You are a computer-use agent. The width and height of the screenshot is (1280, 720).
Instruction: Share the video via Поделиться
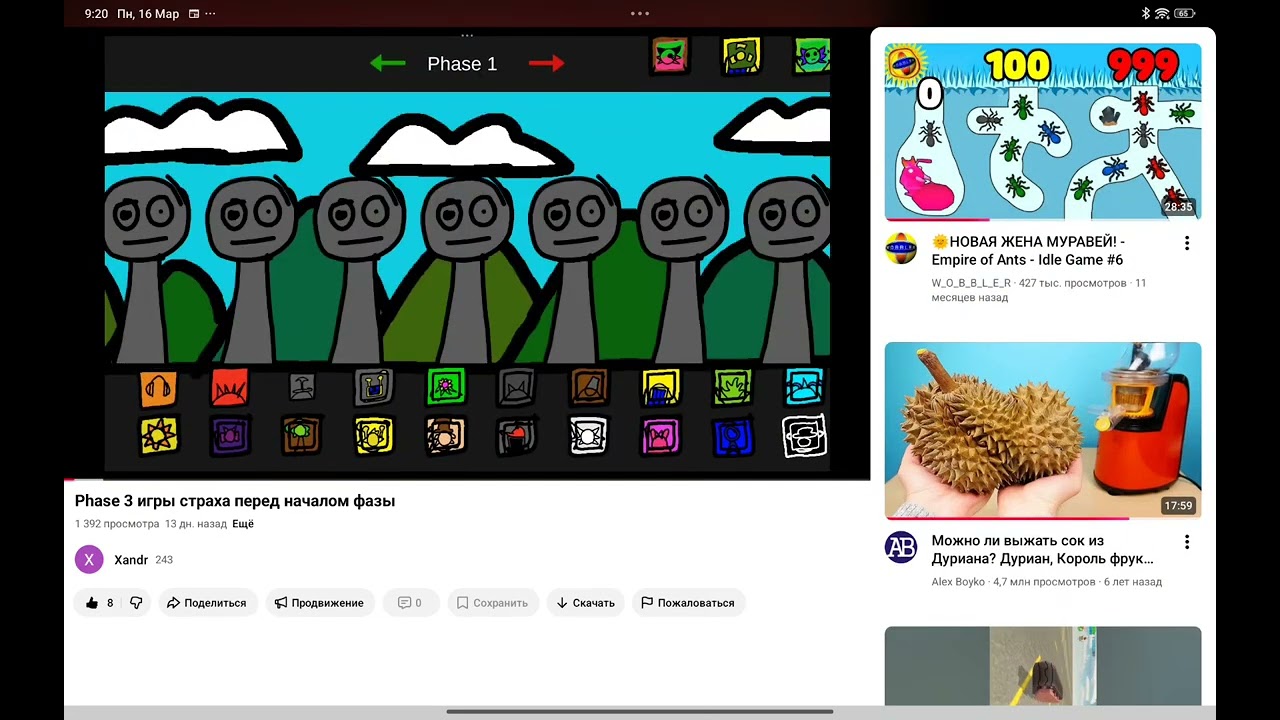pyautogui.click(x=207, y=603)
